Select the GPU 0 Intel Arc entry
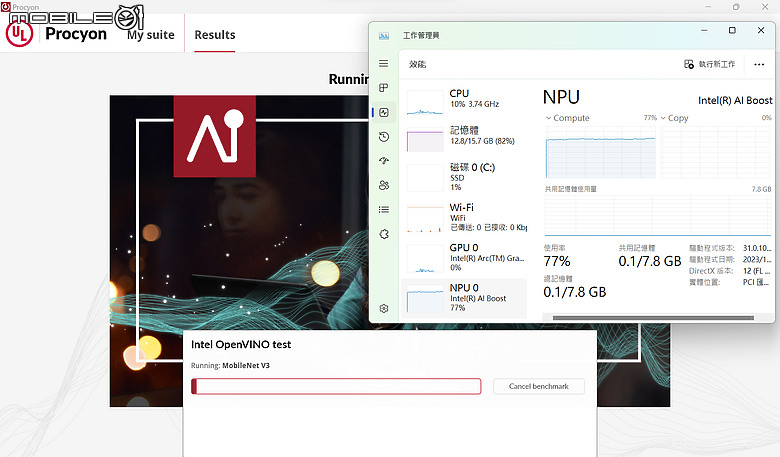Screen dimensions: 780x457 (x=466, y=257)
